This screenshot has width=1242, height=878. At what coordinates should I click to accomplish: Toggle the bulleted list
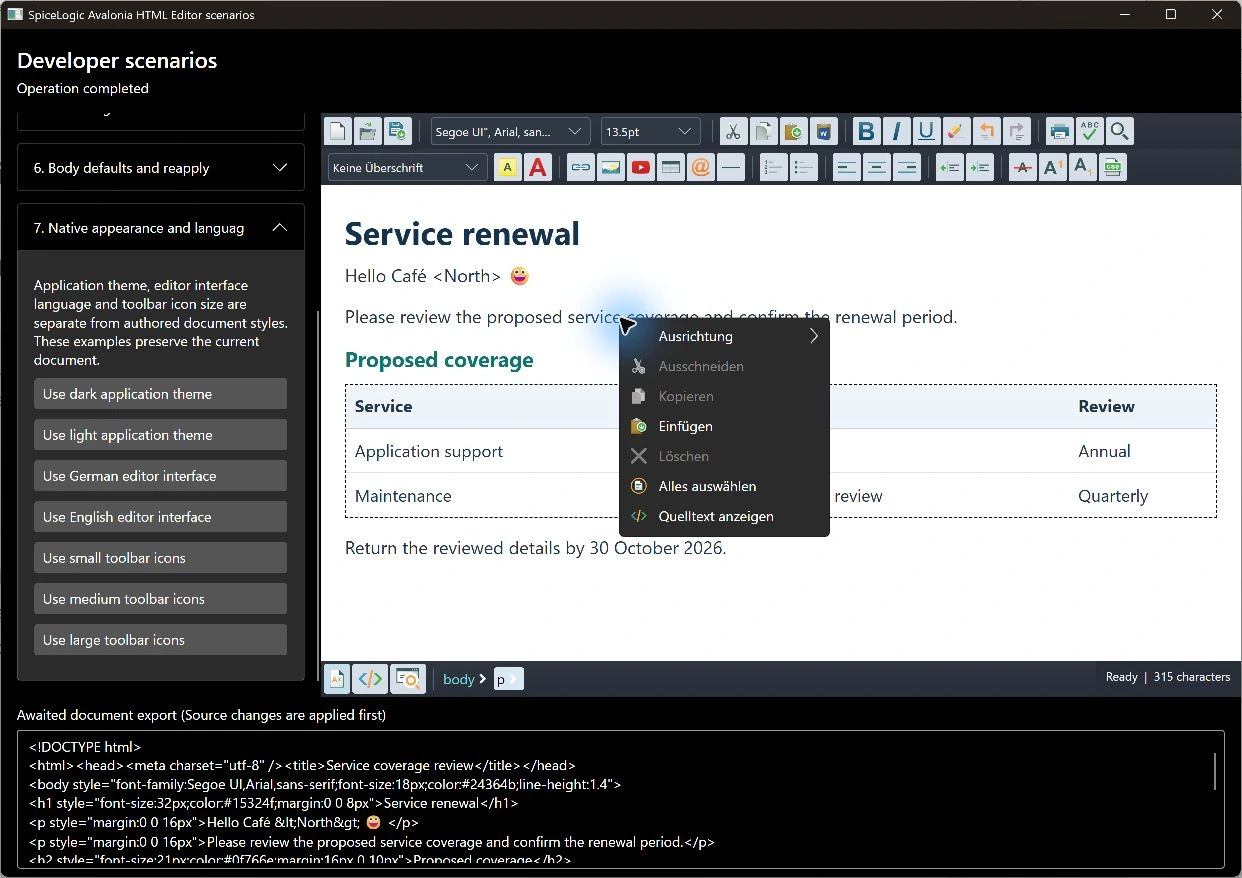804,168
